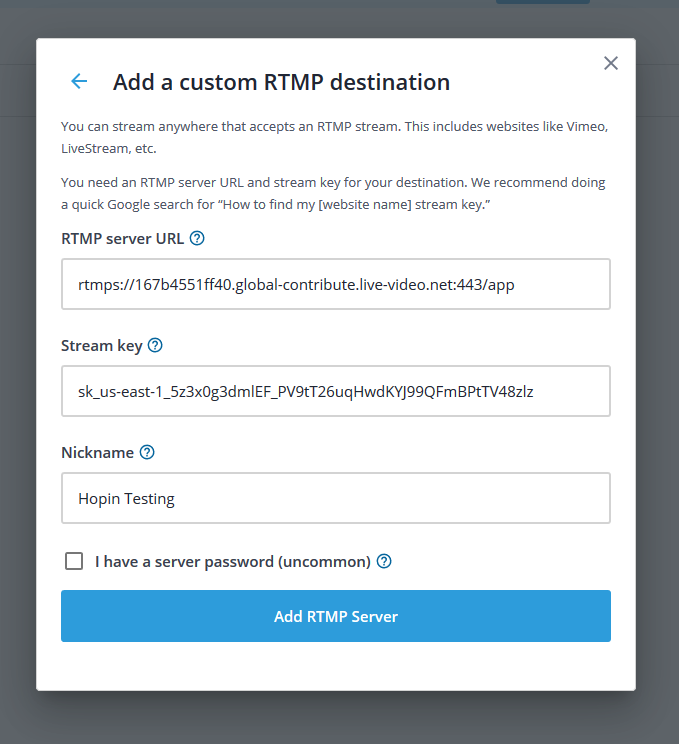Click the 'Stream key' field label
Image resolution: width=679 pixels, height=744 pixels.
(102, 346)
